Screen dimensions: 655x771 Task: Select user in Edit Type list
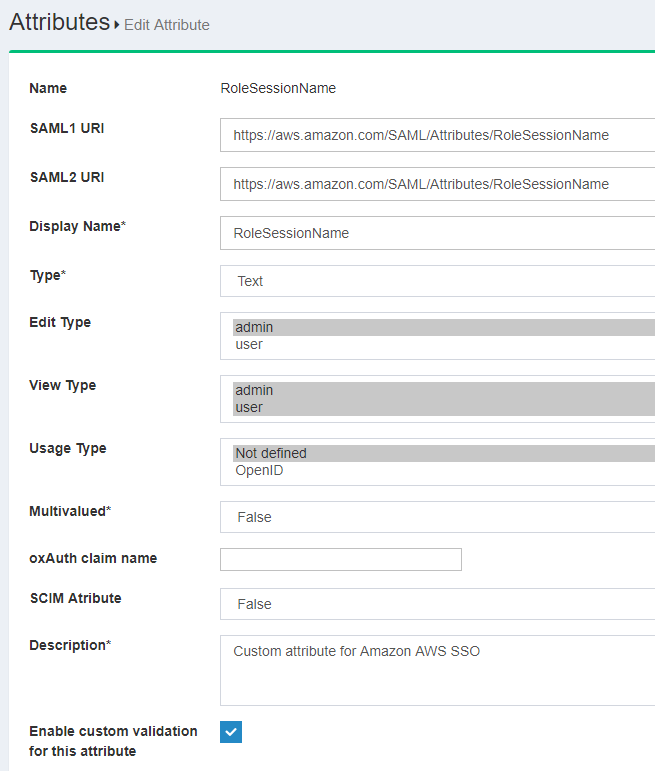pyautogui.click(x=249, y=344)
